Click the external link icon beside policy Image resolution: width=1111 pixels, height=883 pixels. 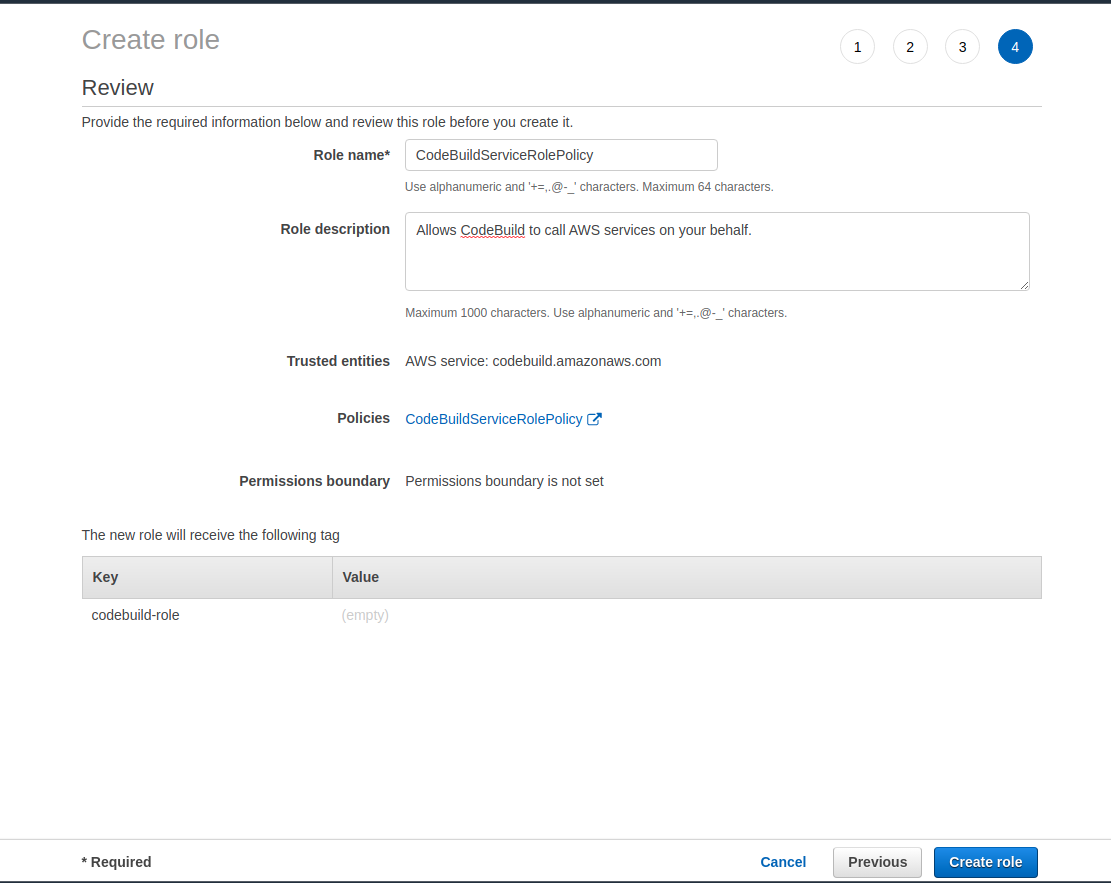pyautogui.click(x=594, y=419)
